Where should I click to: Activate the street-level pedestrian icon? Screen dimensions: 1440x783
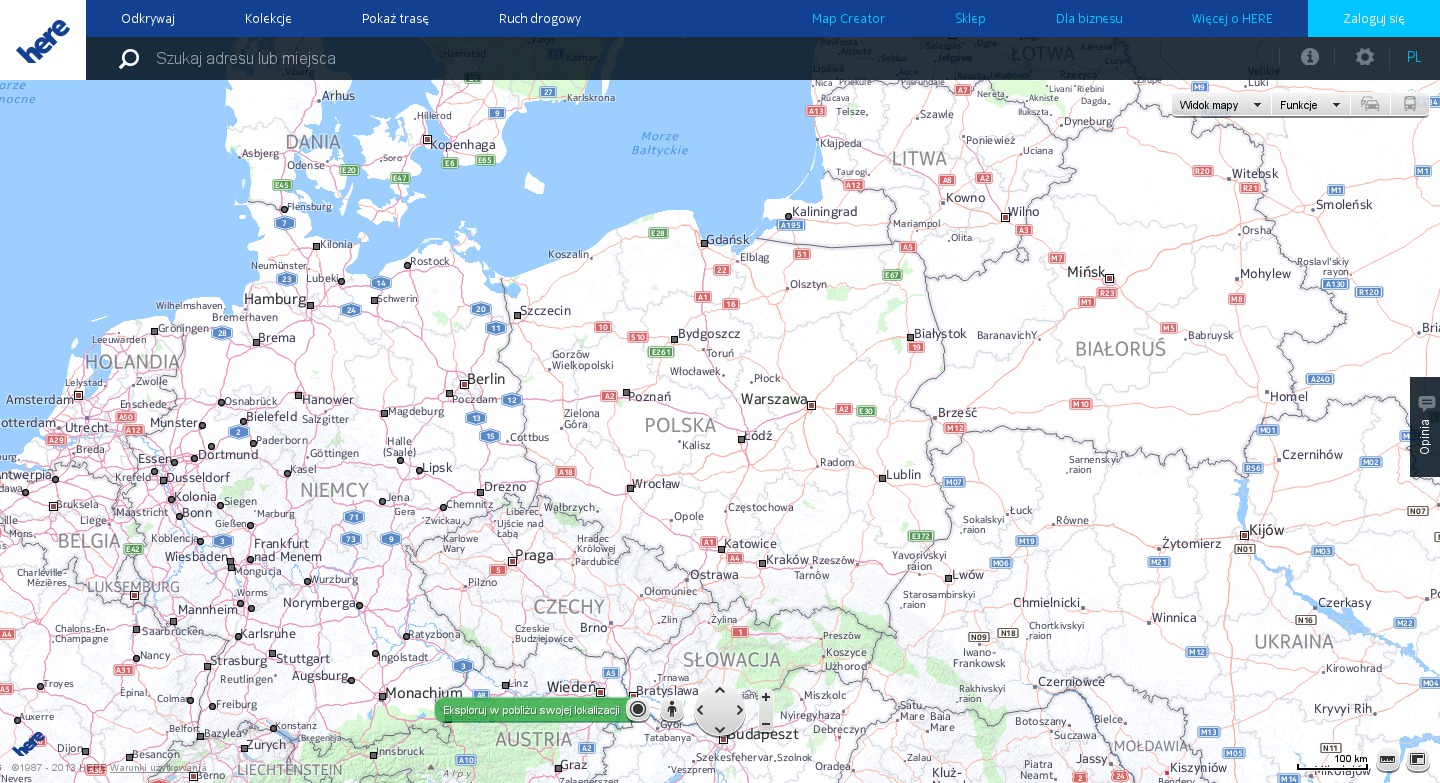click(x=672, y=709)
